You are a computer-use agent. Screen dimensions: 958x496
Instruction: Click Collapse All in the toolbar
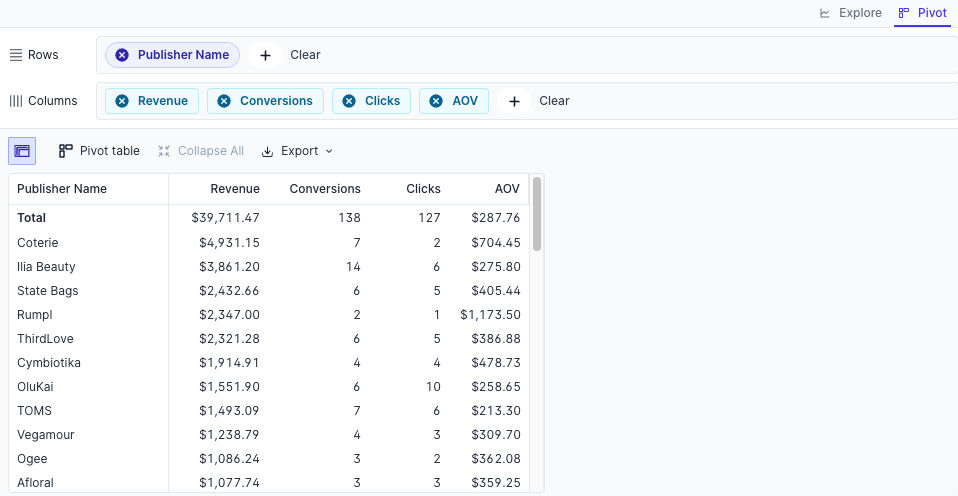tap(200, 151)
